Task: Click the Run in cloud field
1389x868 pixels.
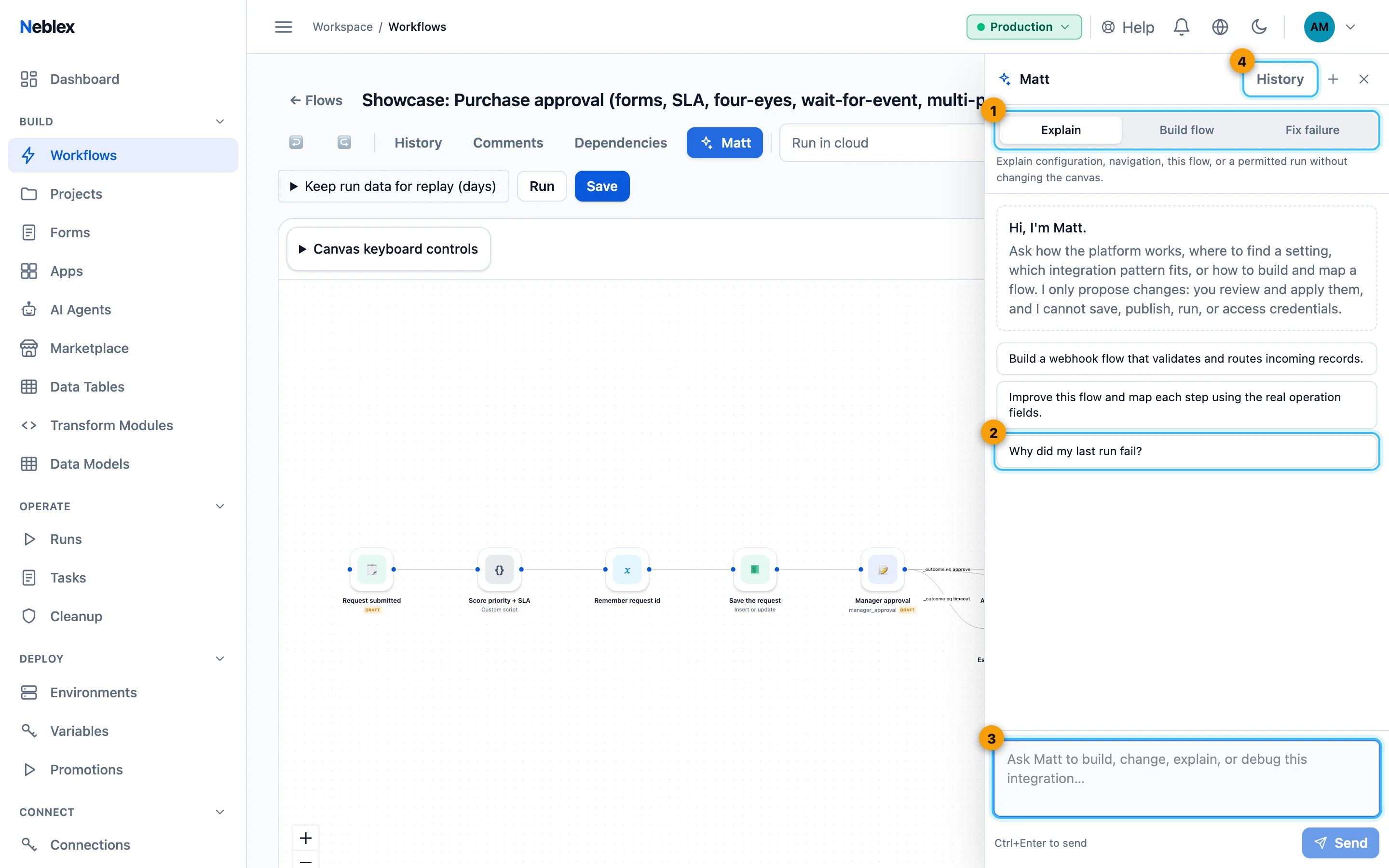Action: tap(882, 142)
